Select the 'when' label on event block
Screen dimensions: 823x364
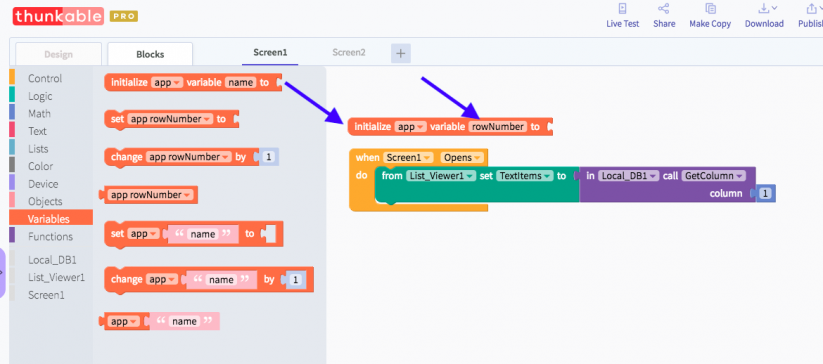tap(367, 157)
